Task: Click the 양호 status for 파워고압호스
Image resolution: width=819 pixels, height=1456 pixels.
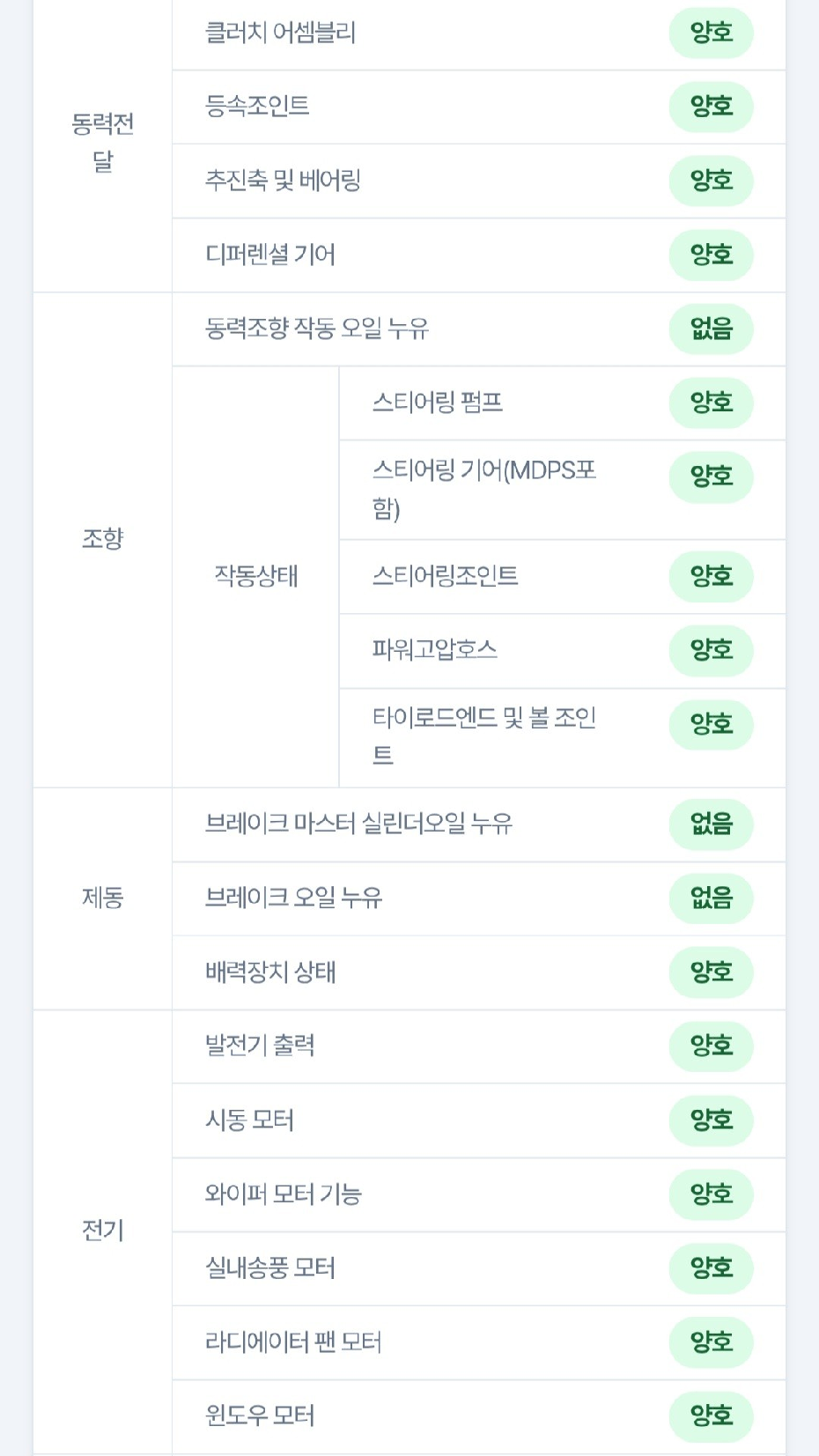Action: coord(711,651)
